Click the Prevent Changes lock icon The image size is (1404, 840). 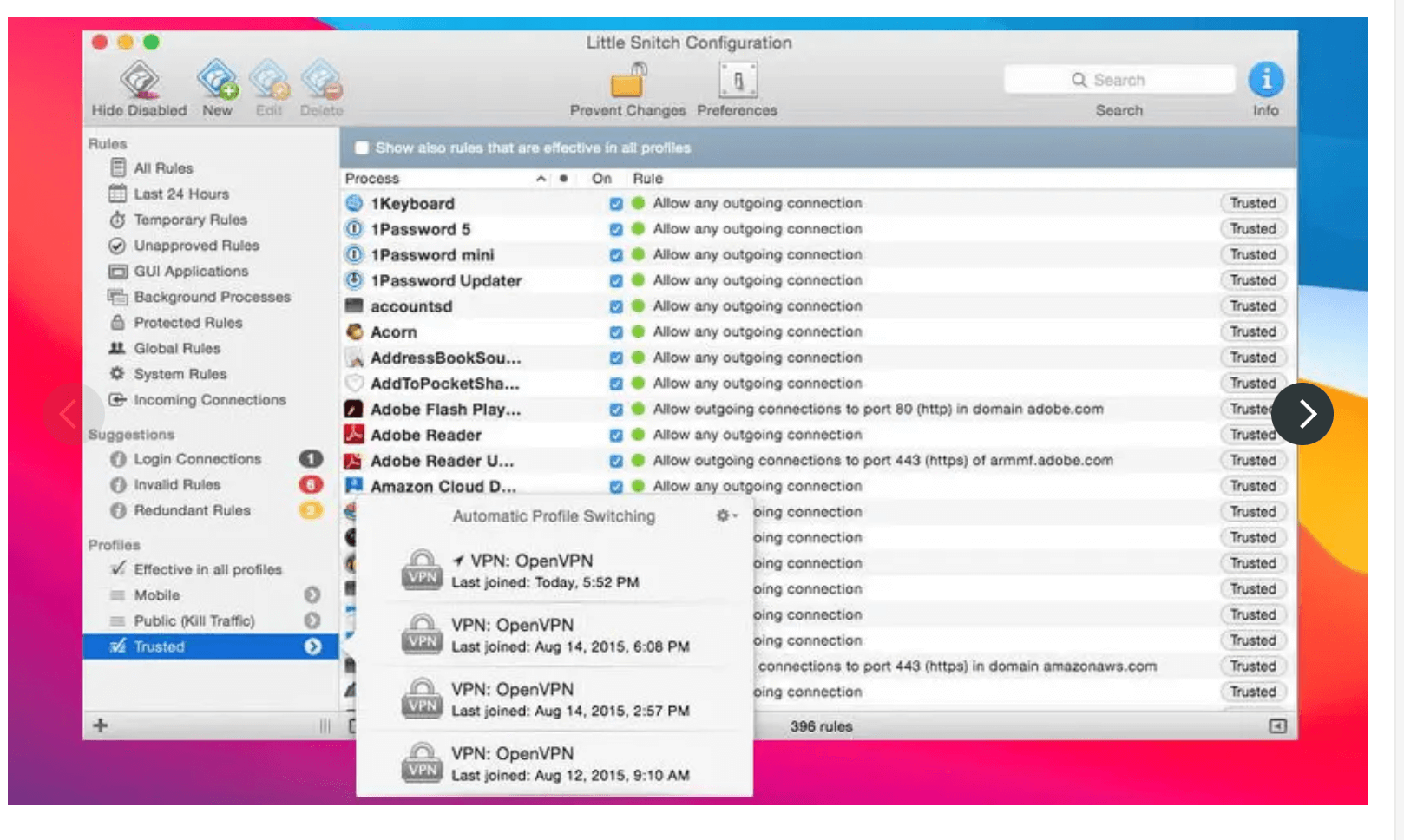pos(628,81)
